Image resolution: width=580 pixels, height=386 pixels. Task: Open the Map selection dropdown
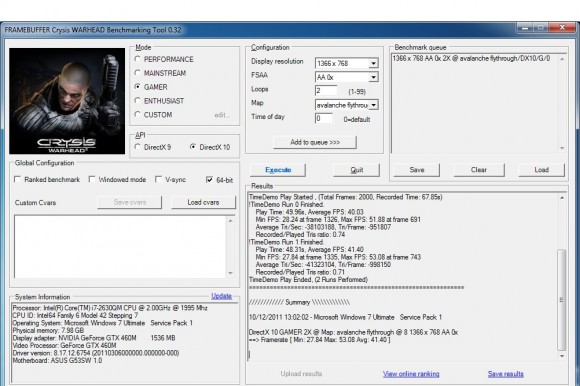click(x=373, y=105)
